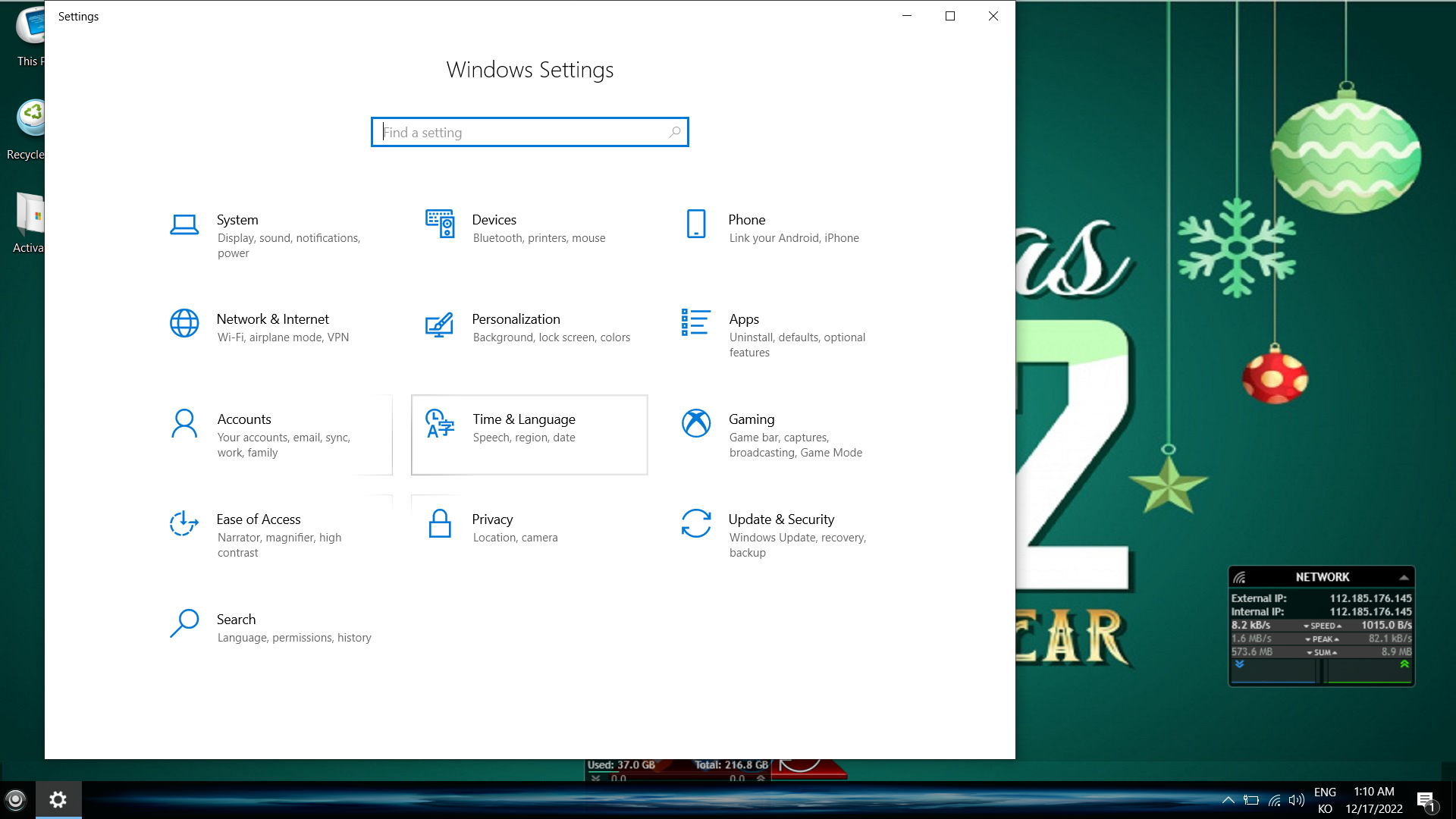Viewport: 1456px width, 819px height.
Task: Click 'Game bar, captures, broadcasting, Game Mode'
Action: coord(795,445)
